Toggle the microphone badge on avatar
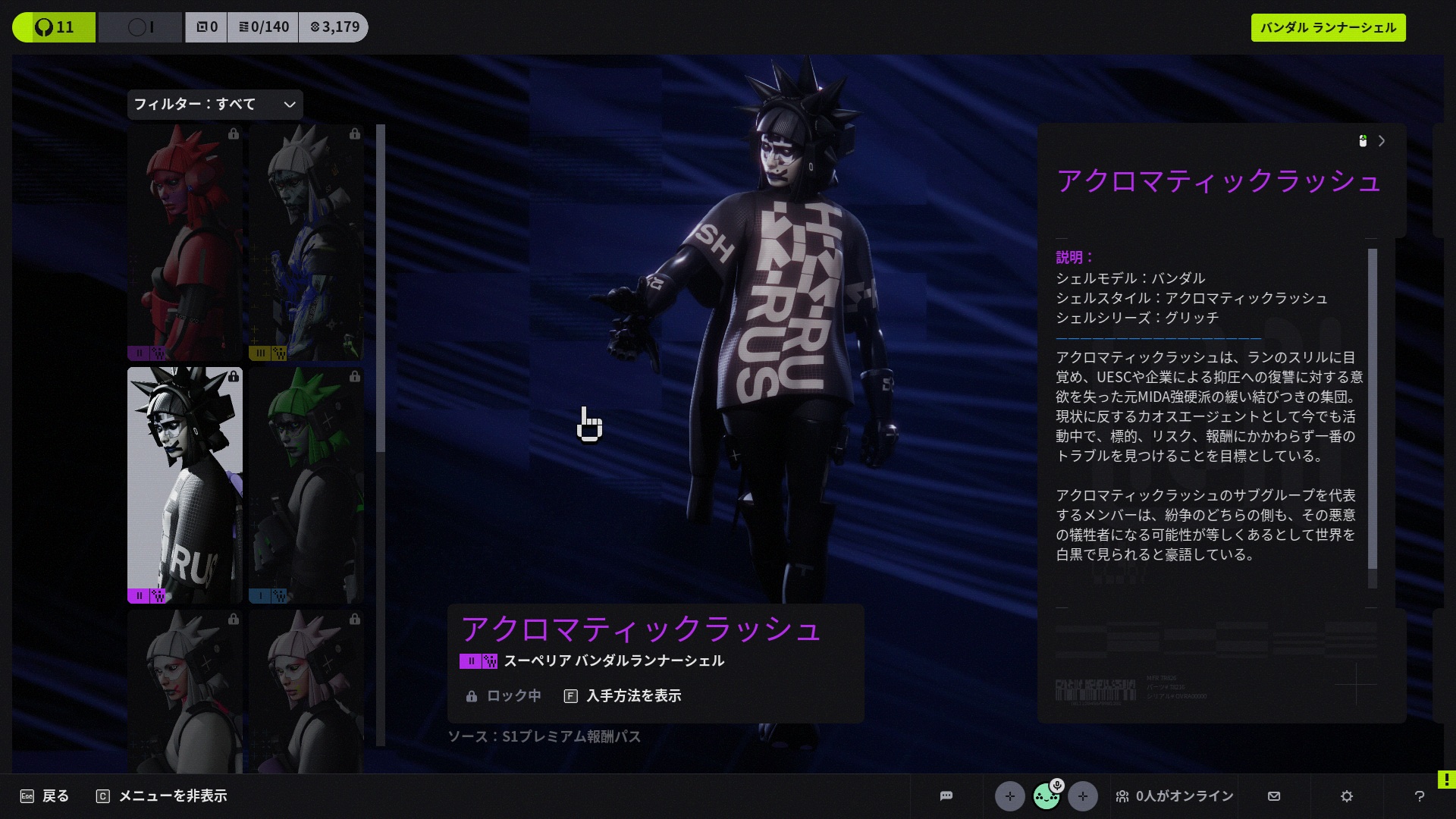 [1057, 785]
